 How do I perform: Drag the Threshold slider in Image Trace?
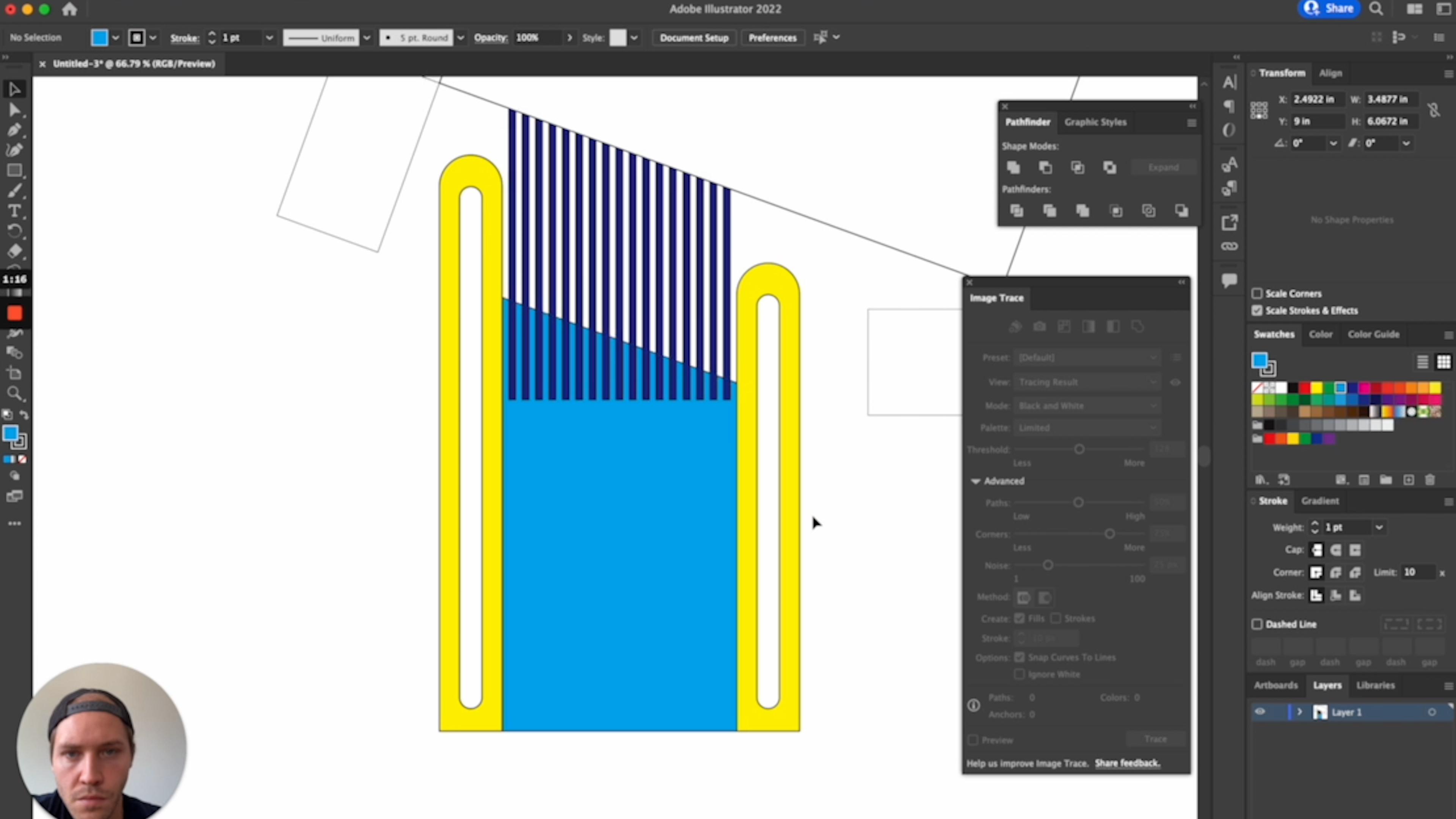[x=1079, y=449]
